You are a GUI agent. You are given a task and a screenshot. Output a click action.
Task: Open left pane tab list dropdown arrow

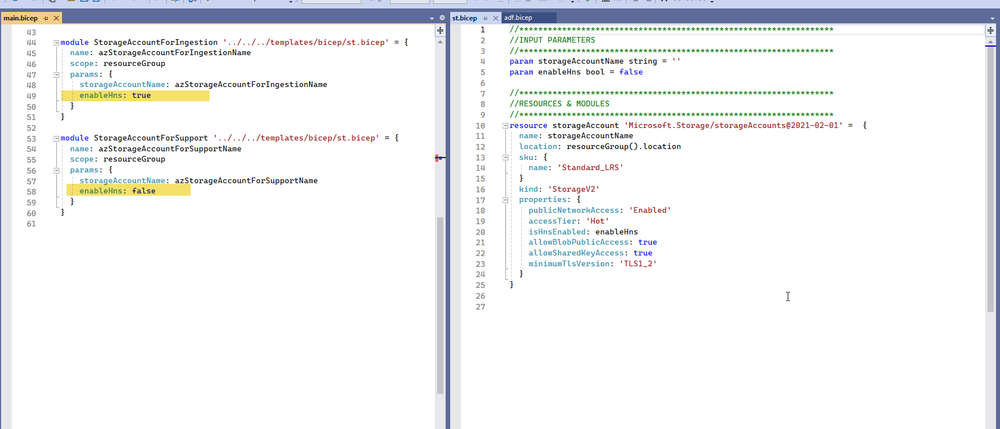(x=430, y=18)
